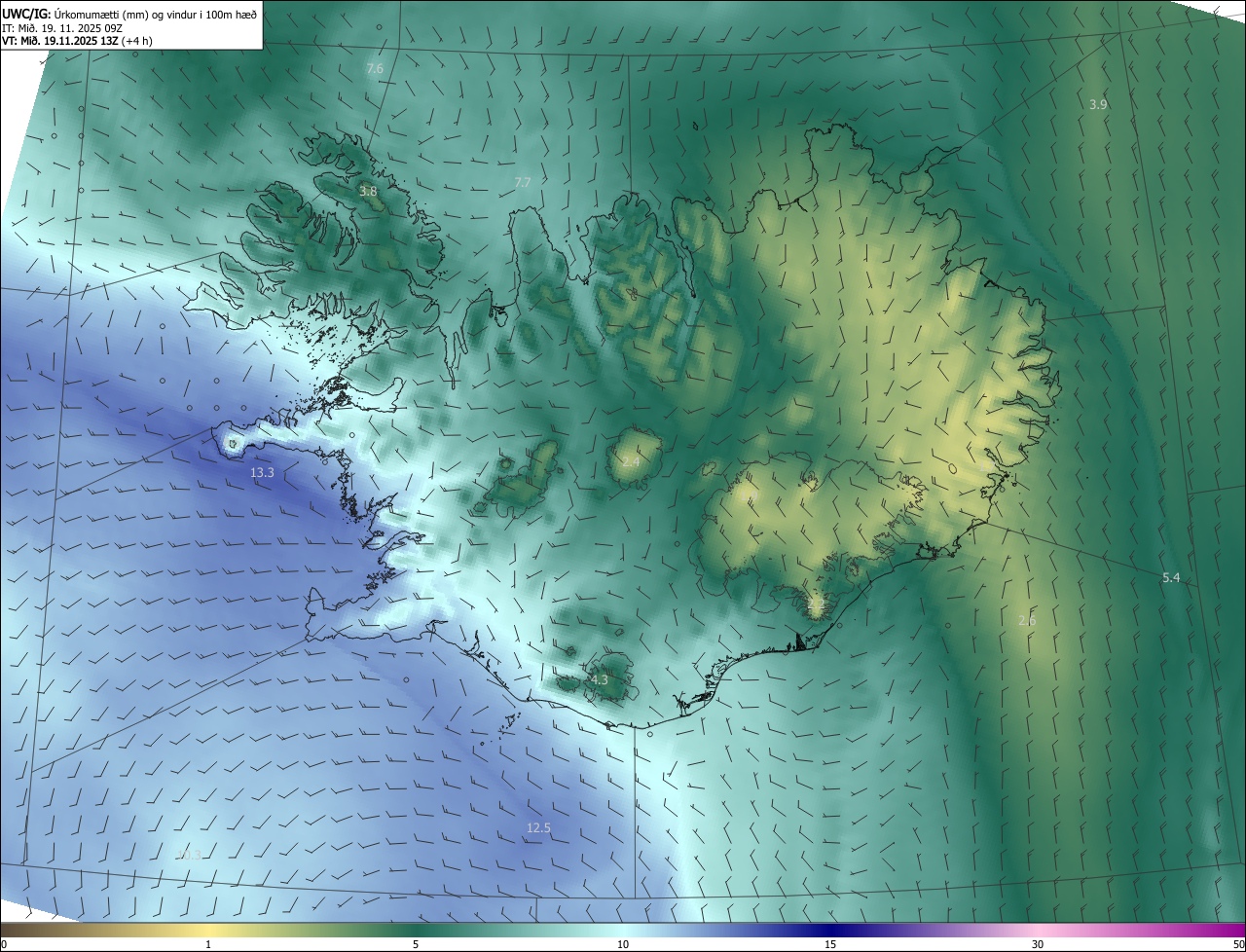
Task: Click the 2.4 value on the central glacier
Action: tap(631, 461)
